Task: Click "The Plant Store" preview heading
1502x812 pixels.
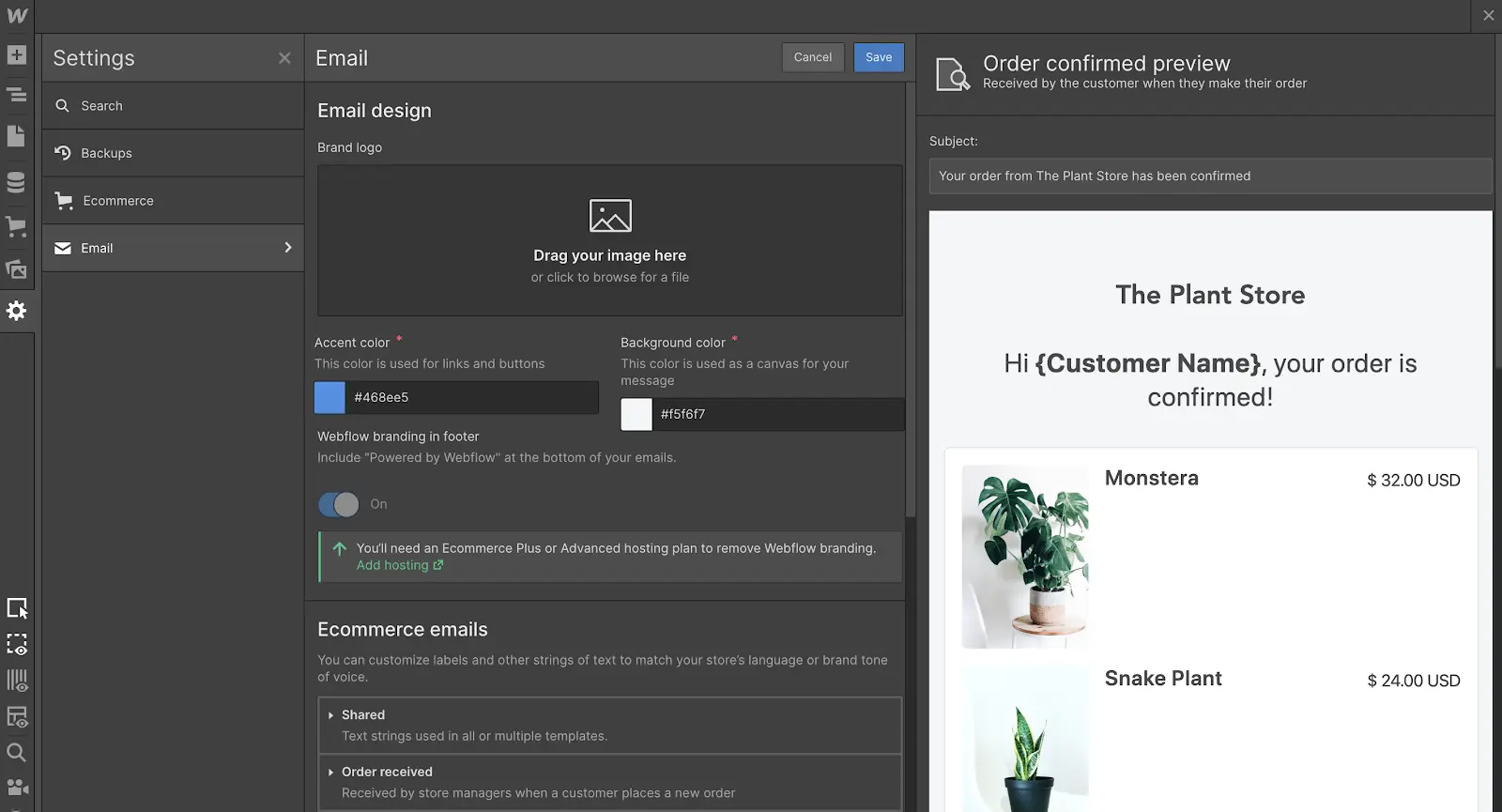Action: [1210, 295]
